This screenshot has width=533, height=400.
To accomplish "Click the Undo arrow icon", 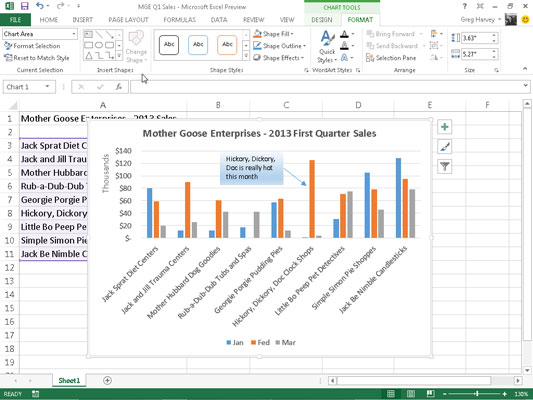I will tap(40, 6).
